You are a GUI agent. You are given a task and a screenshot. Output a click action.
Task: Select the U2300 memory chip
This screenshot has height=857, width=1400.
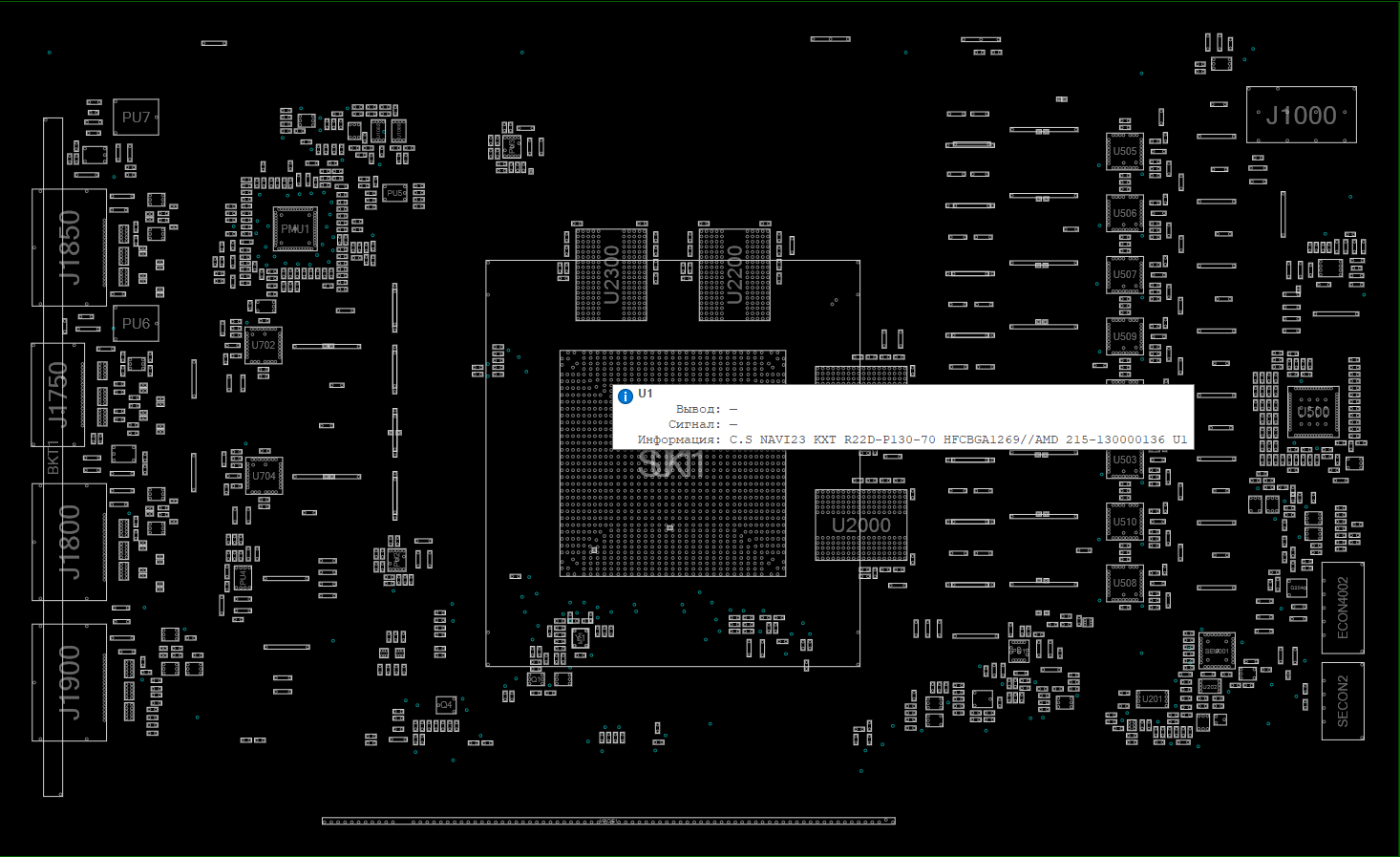[x=611, y=274]
